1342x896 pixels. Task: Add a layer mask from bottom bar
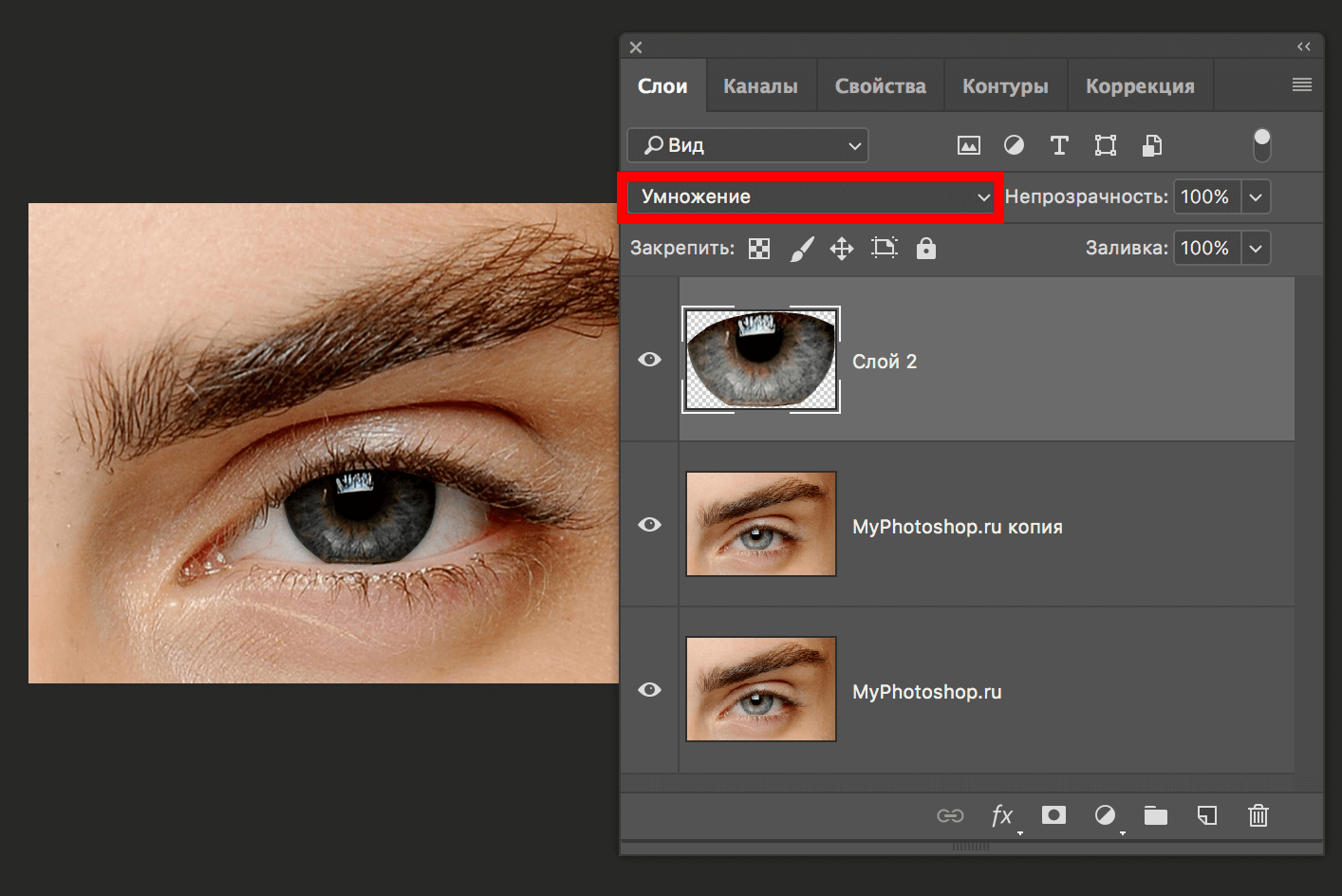tap(1053, 815)
